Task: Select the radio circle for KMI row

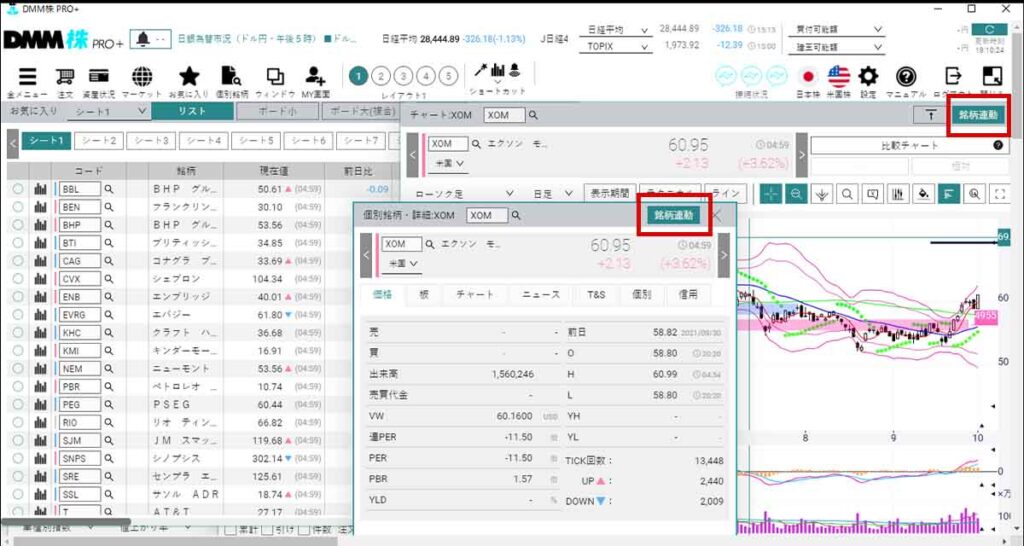Action: coord(18,351)
